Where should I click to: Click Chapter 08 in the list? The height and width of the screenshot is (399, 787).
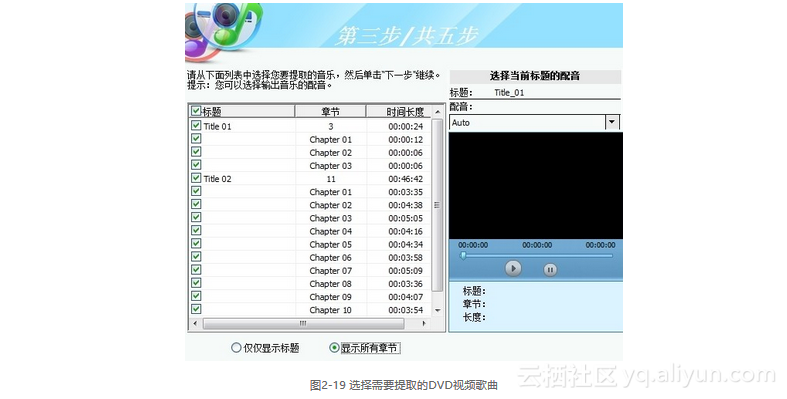[x=330, y=284]
